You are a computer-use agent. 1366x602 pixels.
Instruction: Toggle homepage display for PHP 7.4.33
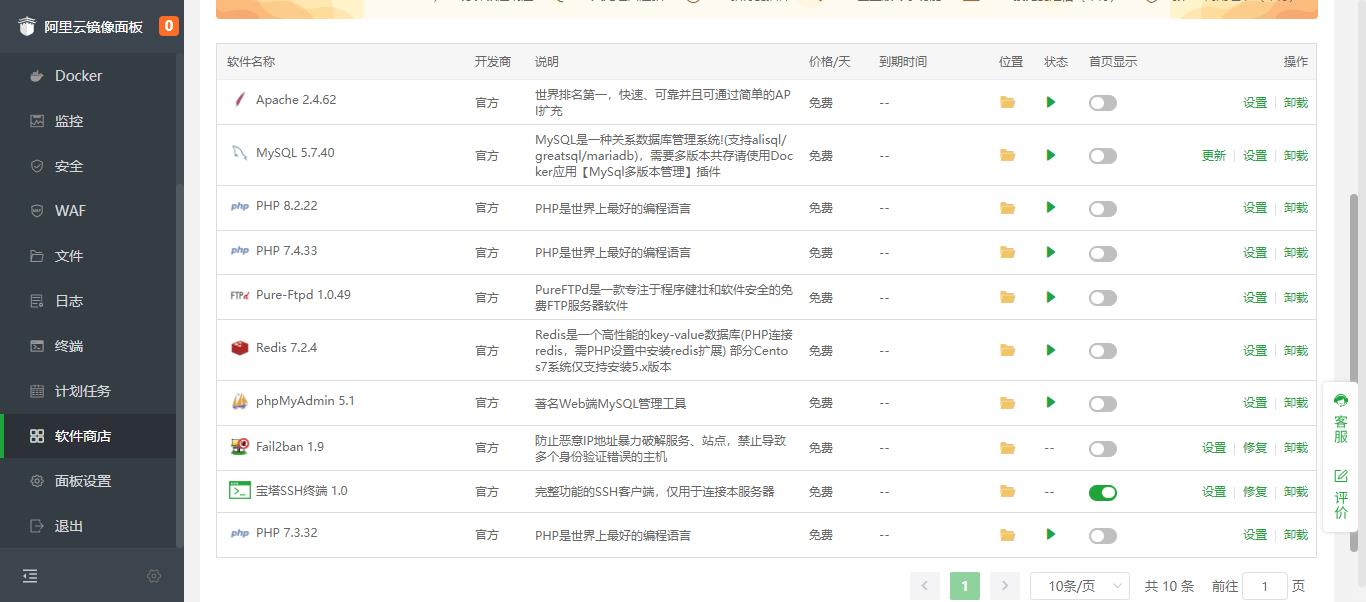tap(1103, 254)
